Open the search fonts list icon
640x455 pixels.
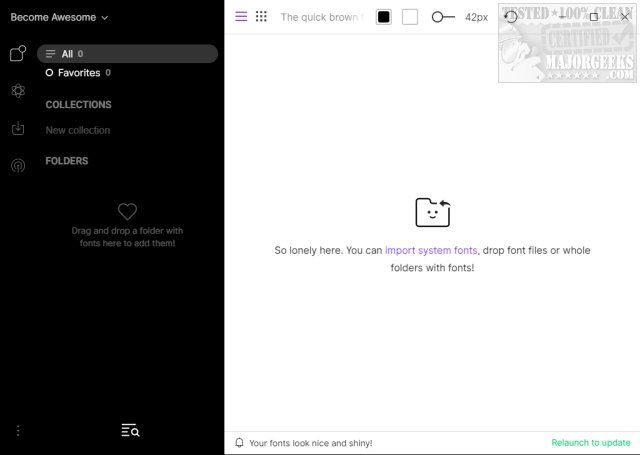pos(130,430)
